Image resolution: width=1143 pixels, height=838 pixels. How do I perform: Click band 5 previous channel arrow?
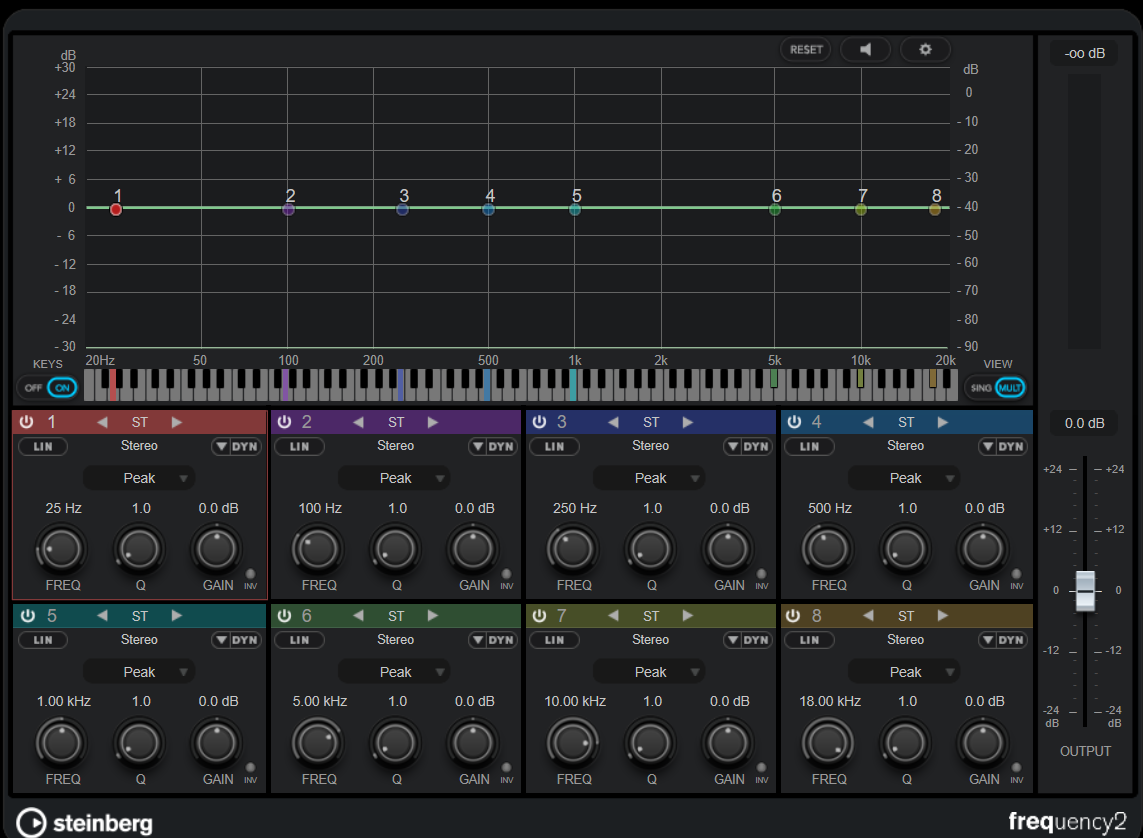(x=102, y=616)
